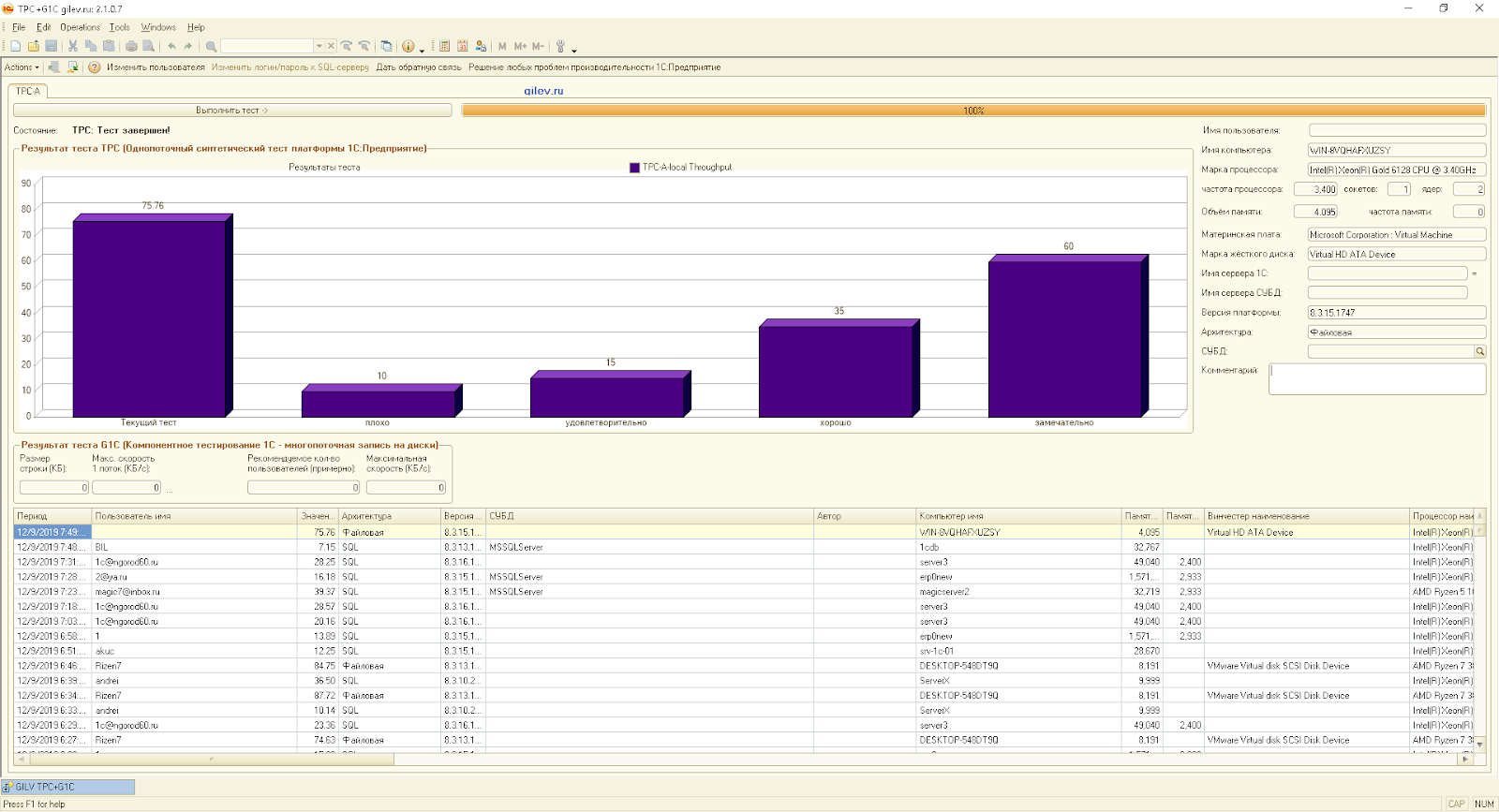
Task: Click 'Решение любых проблем производительности' link
Action: pyautogui.click(x=595, y=67)
